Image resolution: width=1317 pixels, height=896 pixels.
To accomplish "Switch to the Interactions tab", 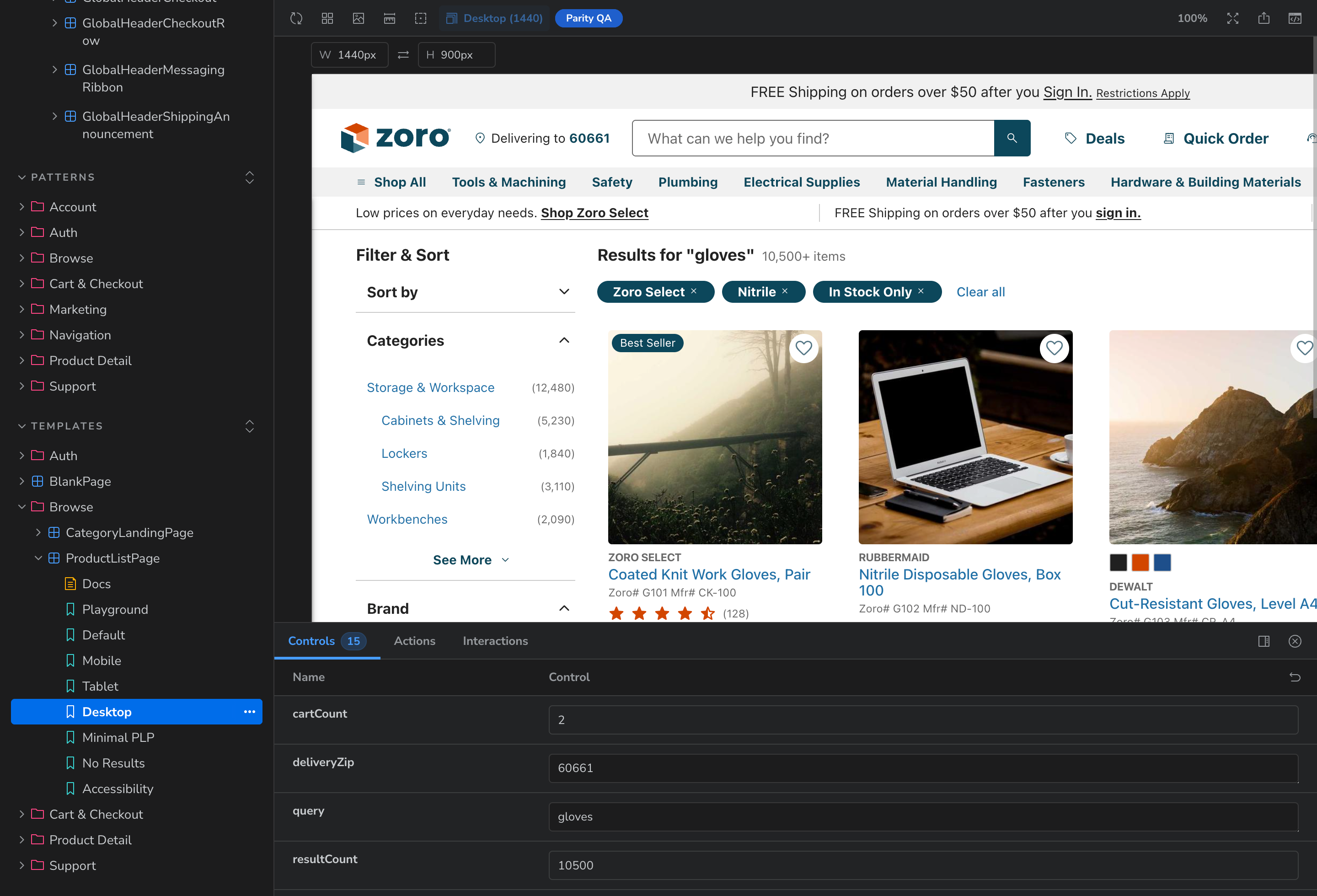I will click(x=495, y=640).
